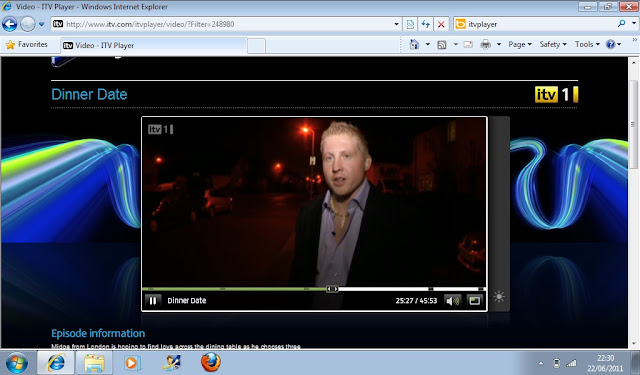Pause the video playback
Viewport: 640px width, 375px height.
pos(153,301)
